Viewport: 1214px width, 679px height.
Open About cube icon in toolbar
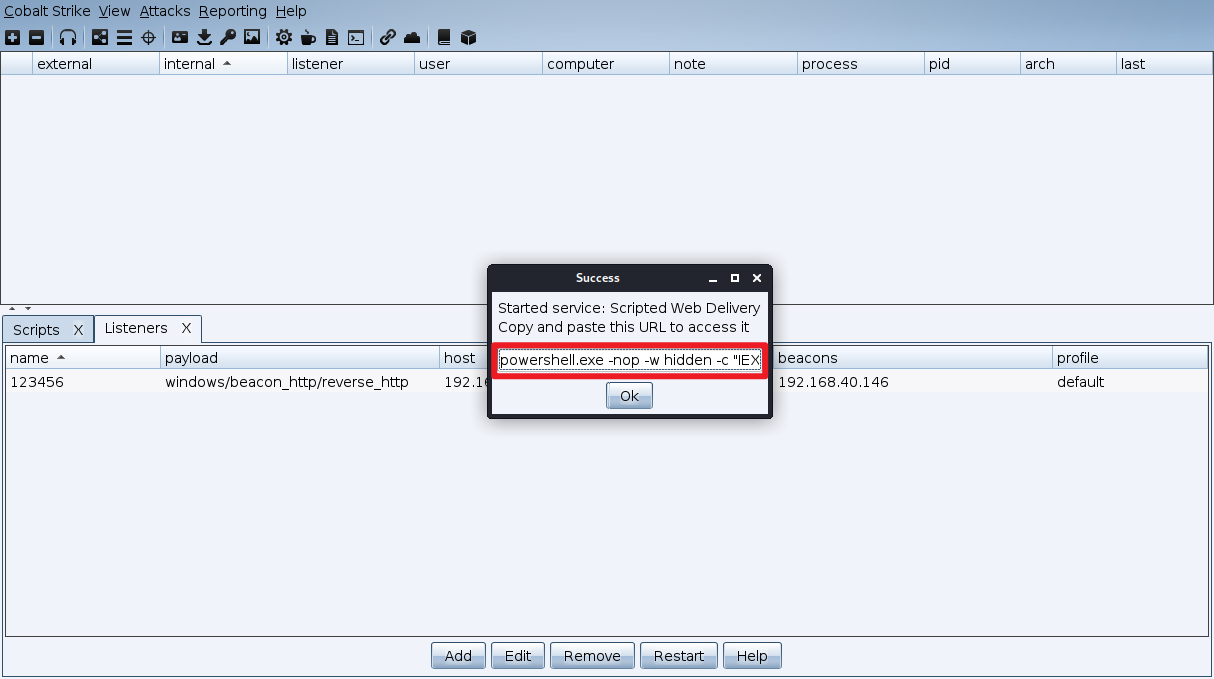pyautogui.click(x=468, y=38)
